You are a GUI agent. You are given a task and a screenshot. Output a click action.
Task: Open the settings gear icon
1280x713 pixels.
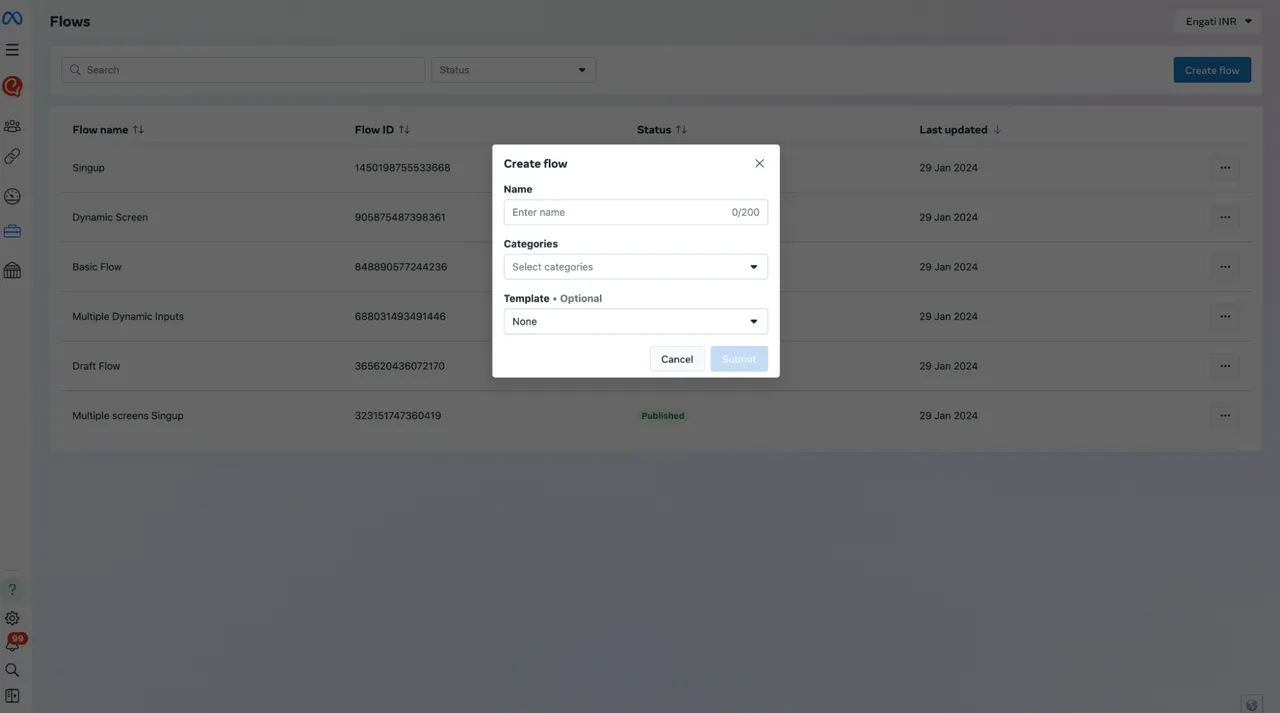click(x=12, y=618)
